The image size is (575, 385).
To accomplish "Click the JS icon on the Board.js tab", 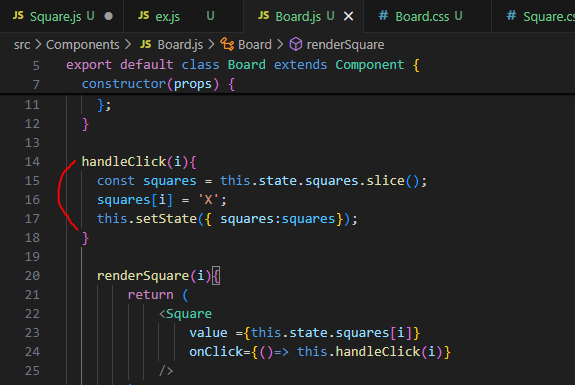I will 263,15.
